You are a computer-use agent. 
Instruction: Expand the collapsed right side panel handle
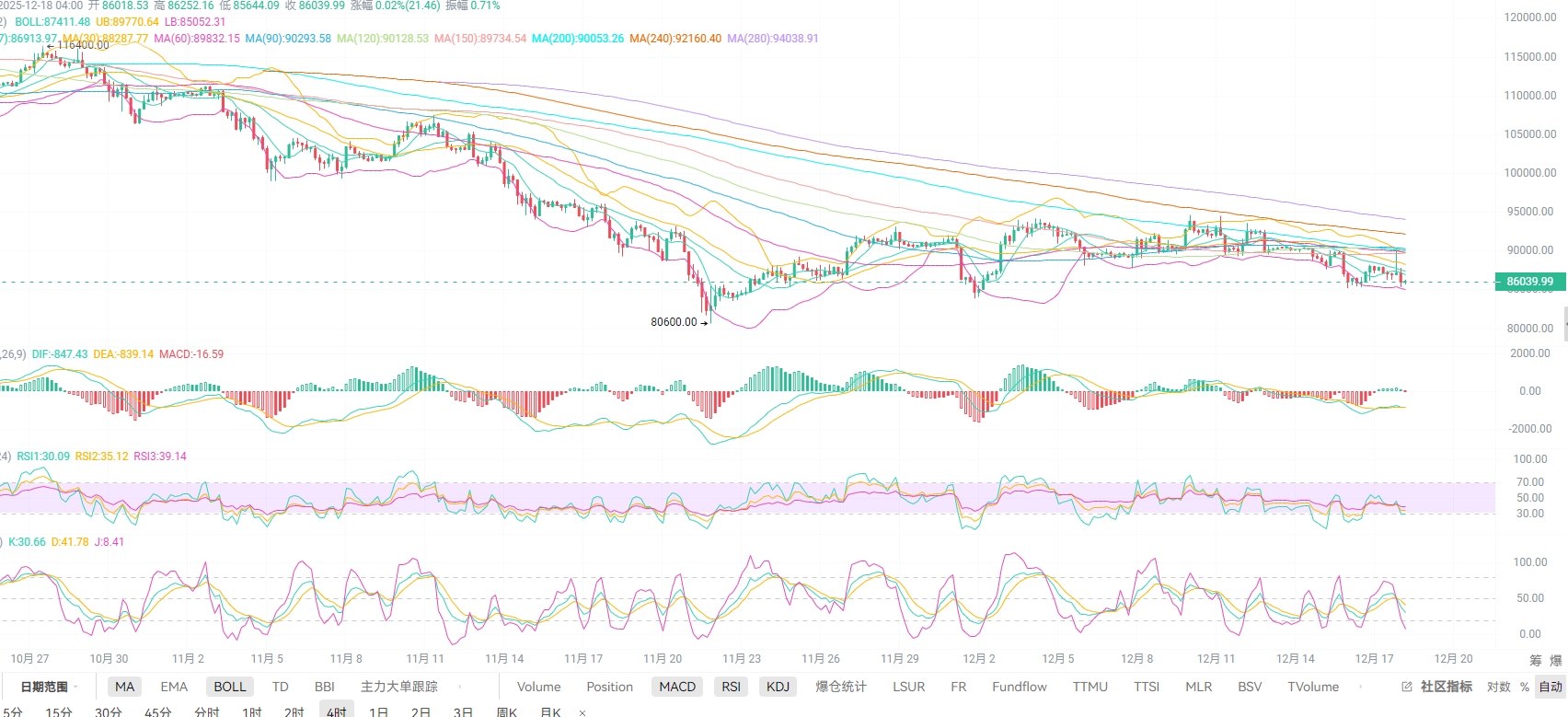[x=1564, y=325]
